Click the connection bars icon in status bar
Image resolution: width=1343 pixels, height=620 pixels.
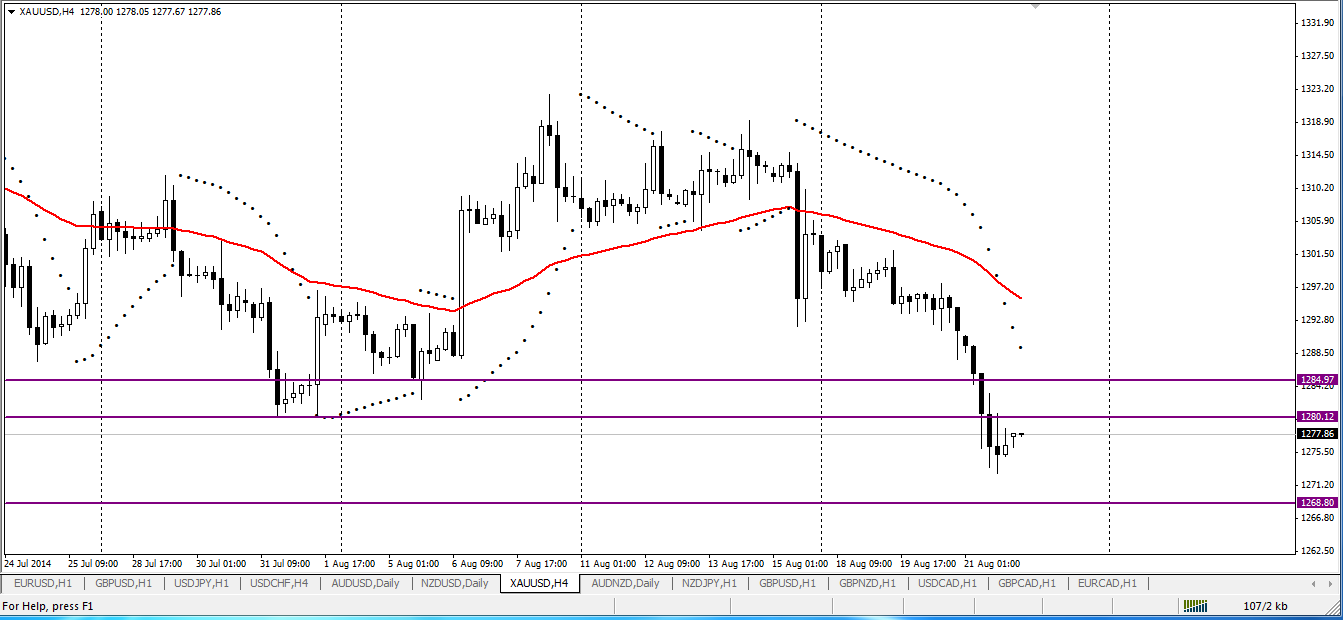click(1195, 606)
